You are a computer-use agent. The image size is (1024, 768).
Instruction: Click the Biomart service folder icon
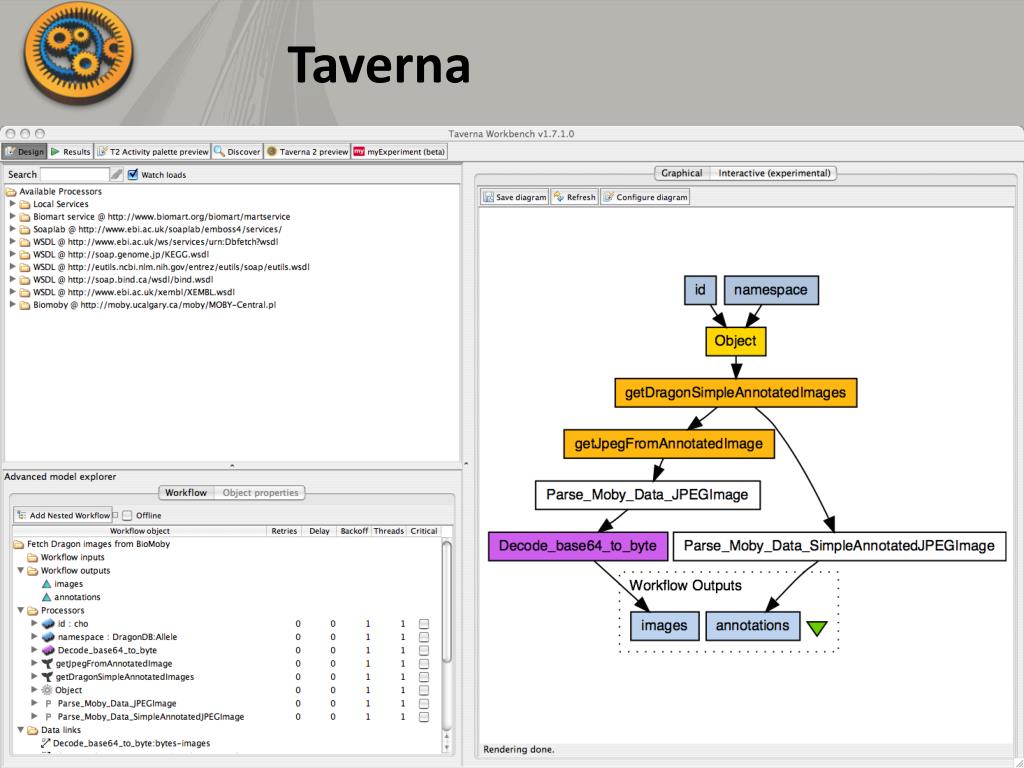click(25, 217)
